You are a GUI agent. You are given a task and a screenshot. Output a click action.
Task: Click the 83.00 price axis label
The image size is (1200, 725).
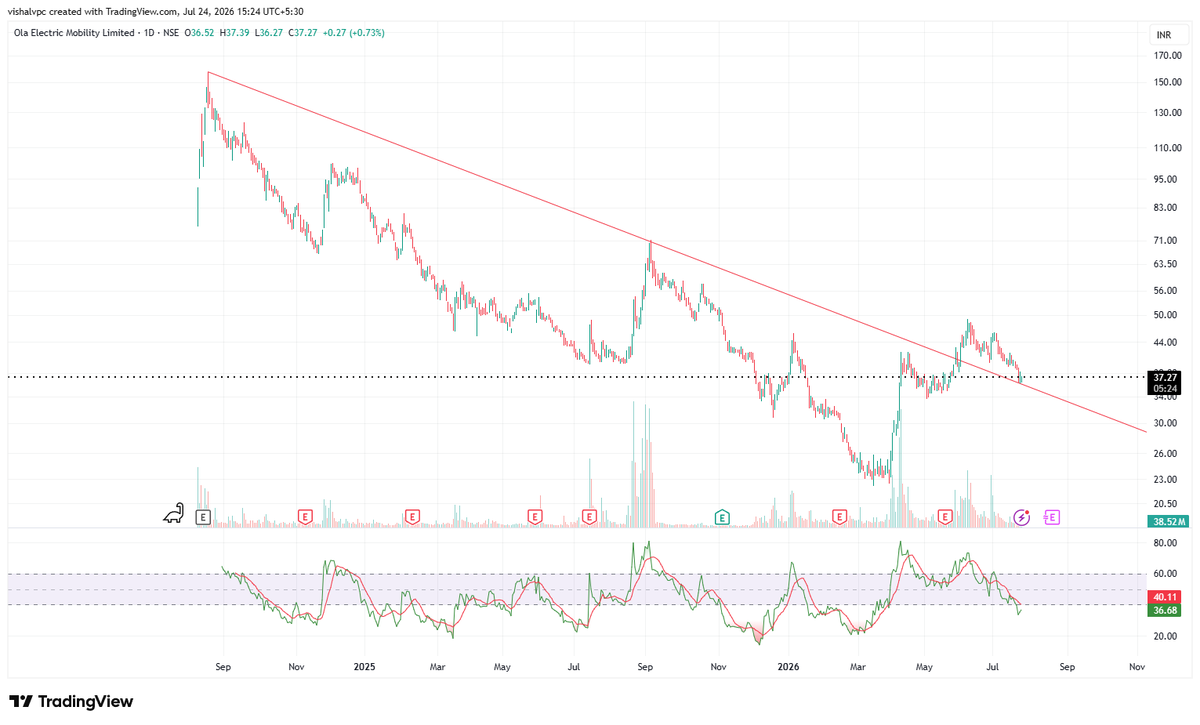tap(1166, 208)
